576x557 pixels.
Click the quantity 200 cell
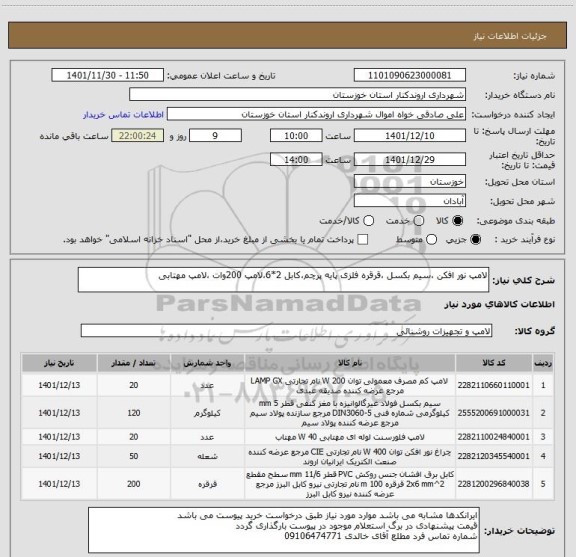133,484
